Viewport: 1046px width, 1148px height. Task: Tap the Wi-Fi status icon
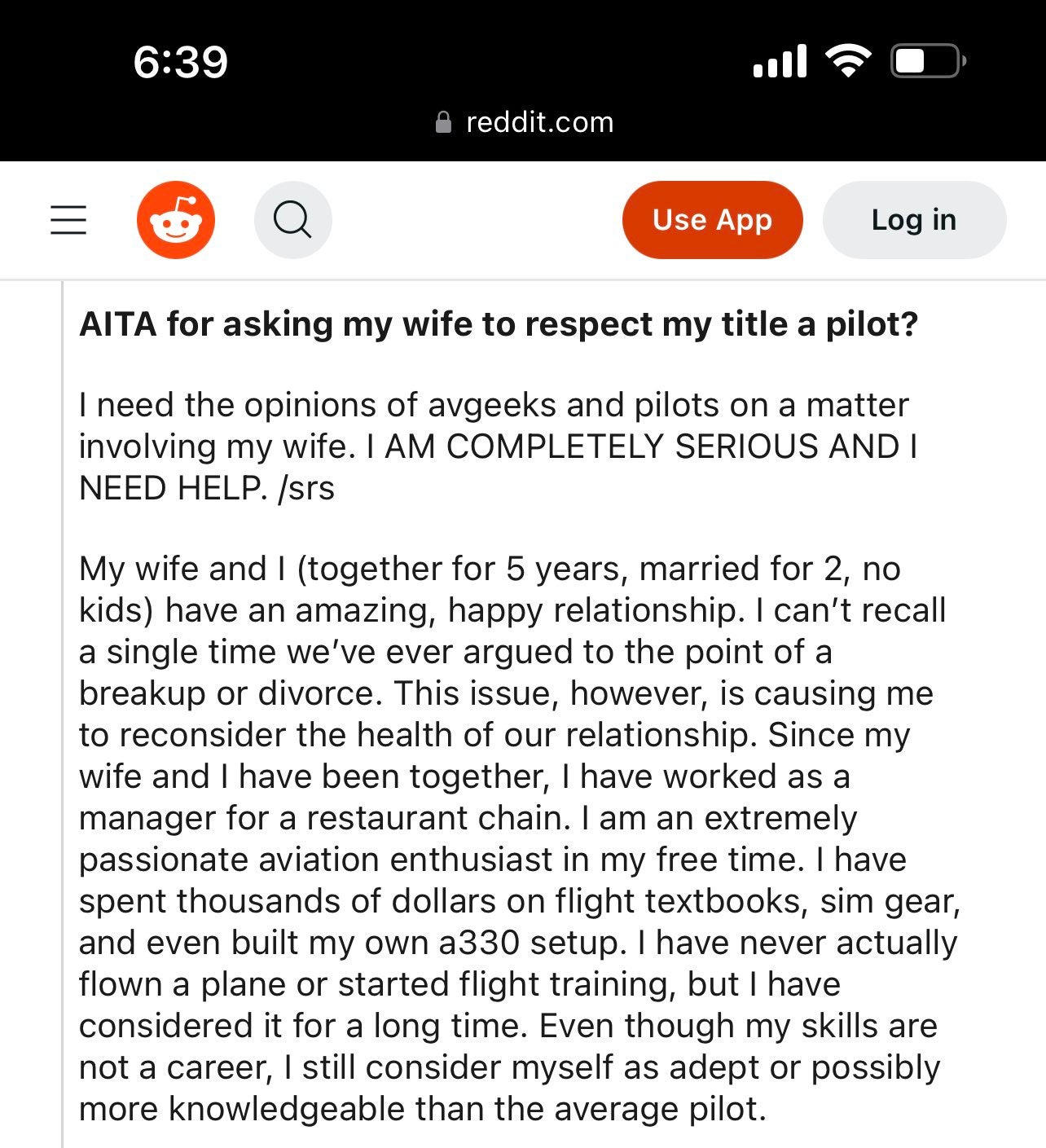[848, 61]
